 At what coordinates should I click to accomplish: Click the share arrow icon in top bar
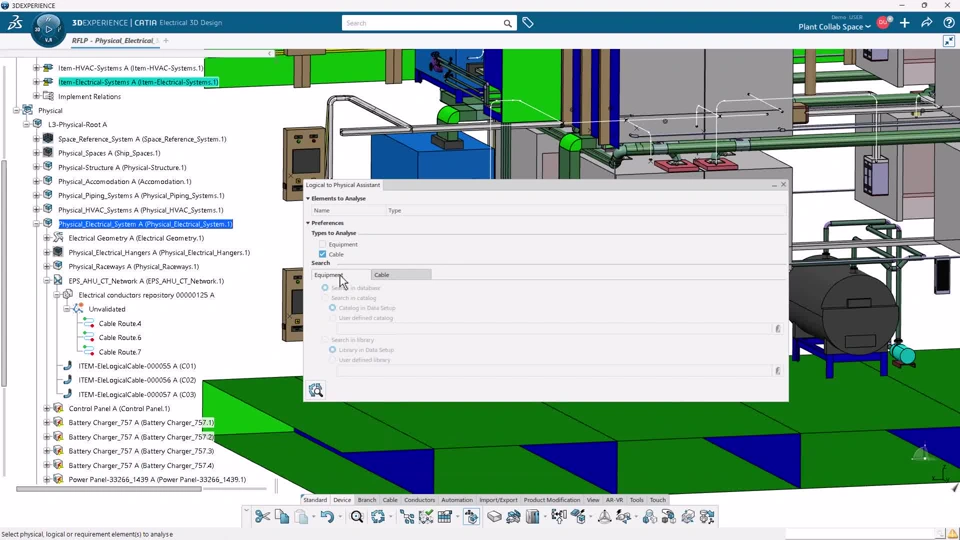point(927,23)
